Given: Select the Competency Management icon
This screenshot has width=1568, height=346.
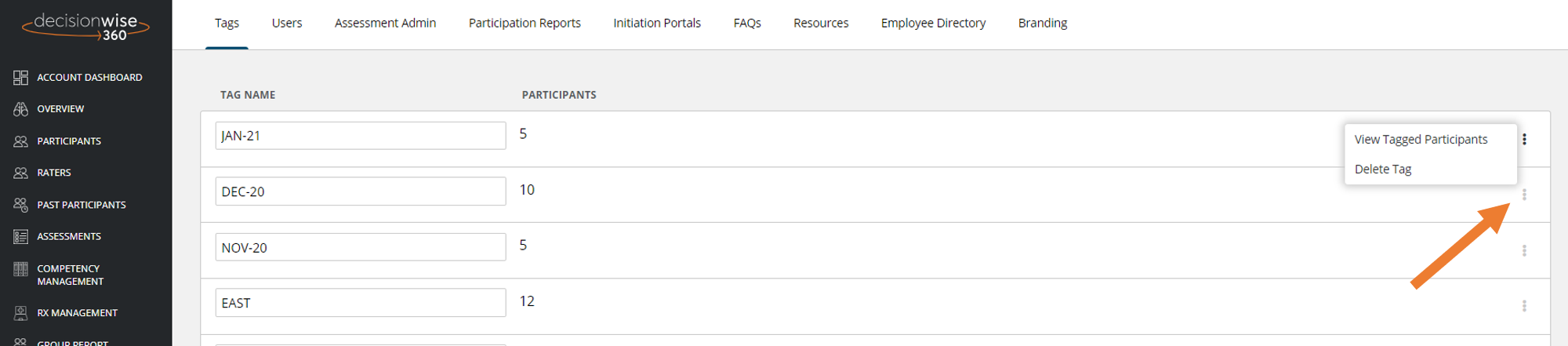Looking at the screenshot, I should tap(20, 269).
